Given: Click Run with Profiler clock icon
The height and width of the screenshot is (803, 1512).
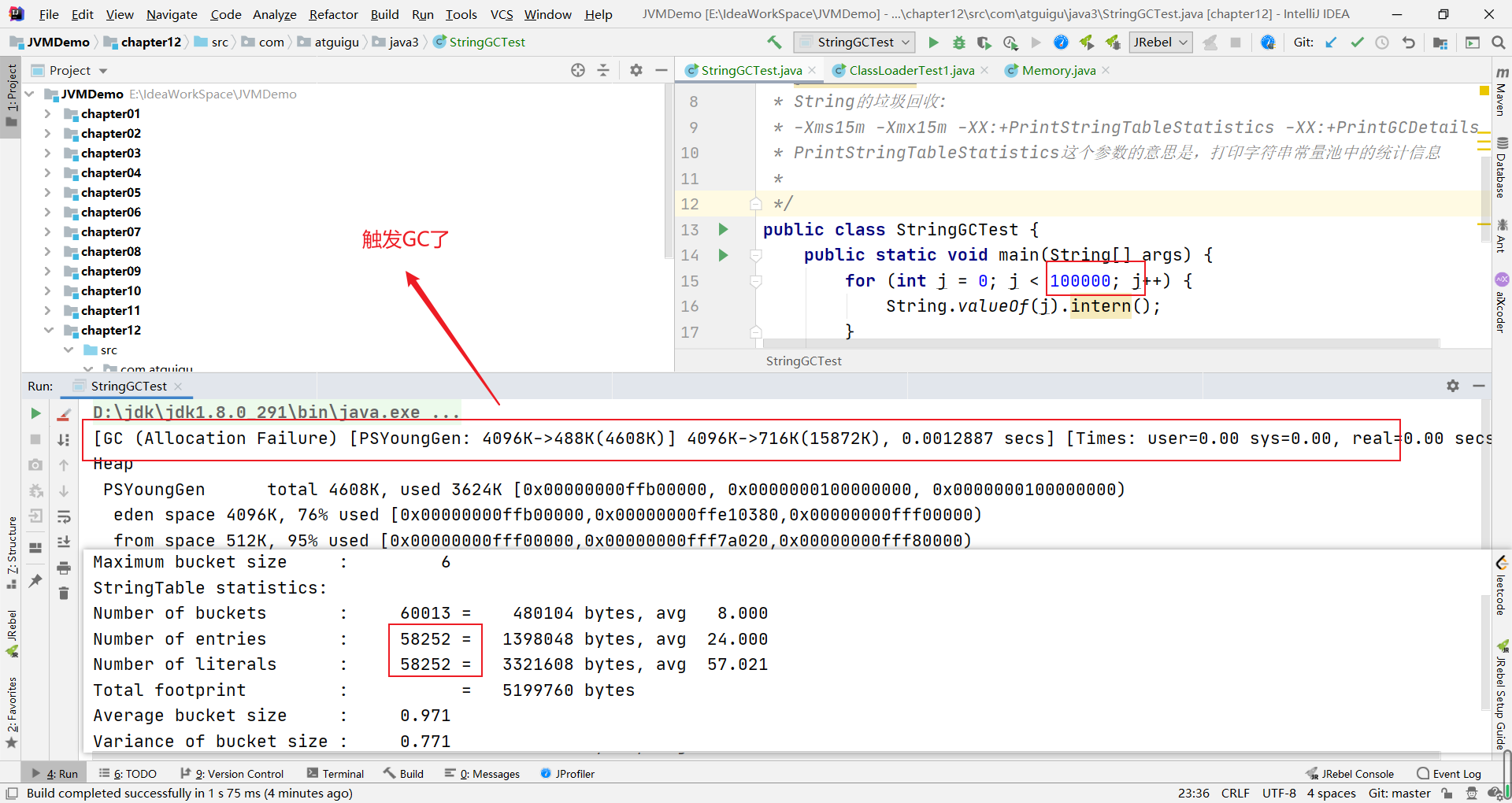Looking at the screenshot, I should [1010, 42].
